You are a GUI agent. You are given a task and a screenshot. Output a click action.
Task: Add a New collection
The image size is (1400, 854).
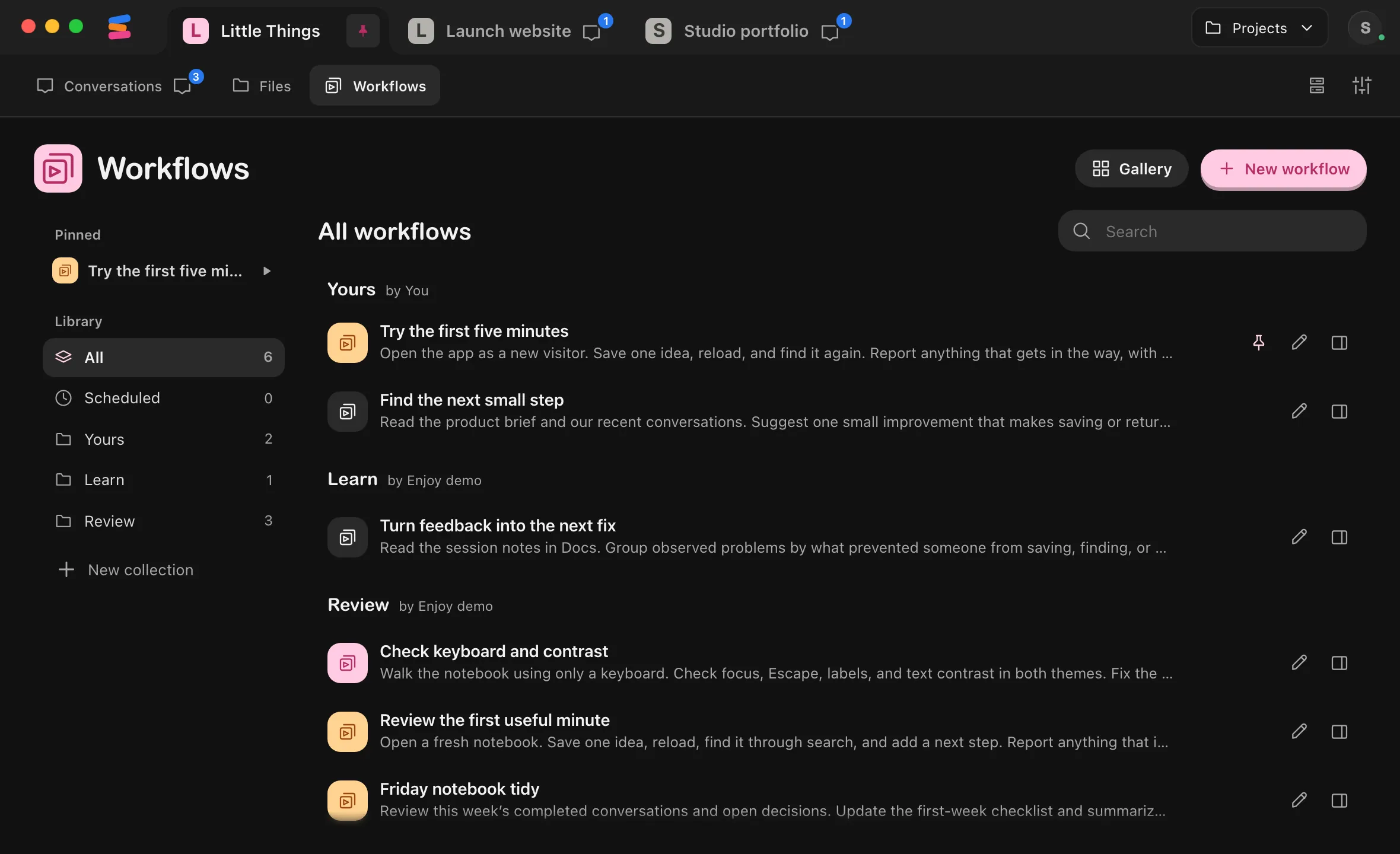126,570
